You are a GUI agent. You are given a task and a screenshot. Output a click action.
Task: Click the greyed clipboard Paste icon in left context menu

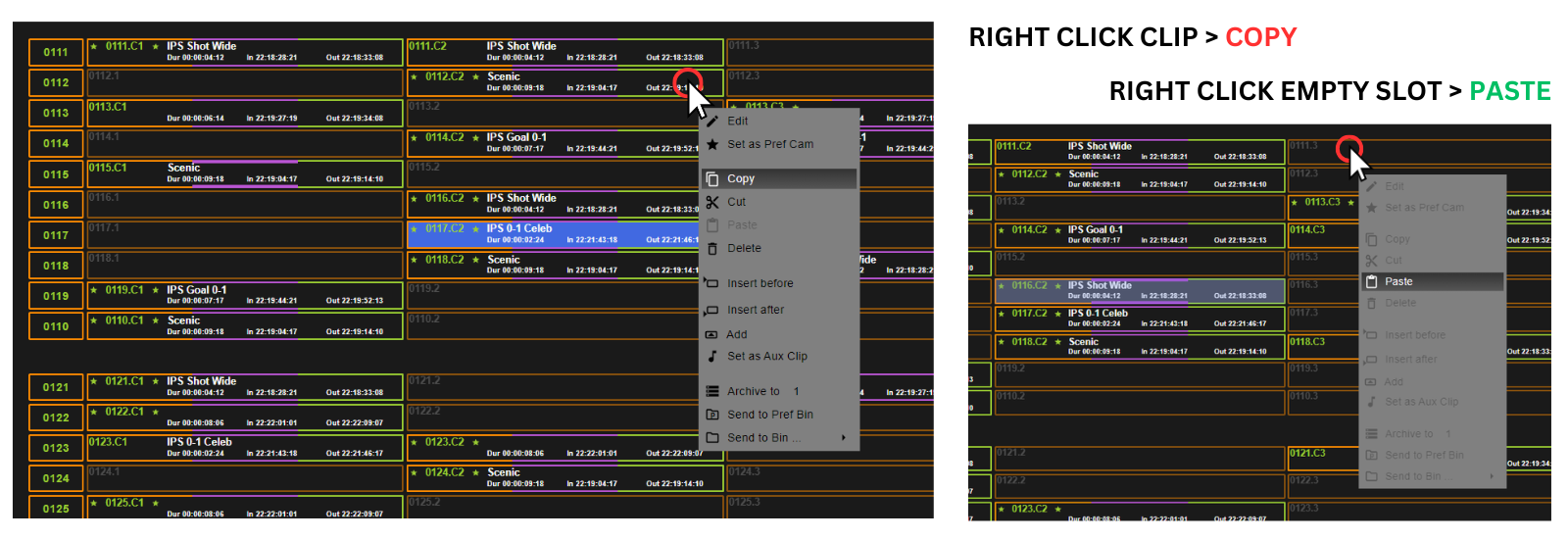(712, 225)
